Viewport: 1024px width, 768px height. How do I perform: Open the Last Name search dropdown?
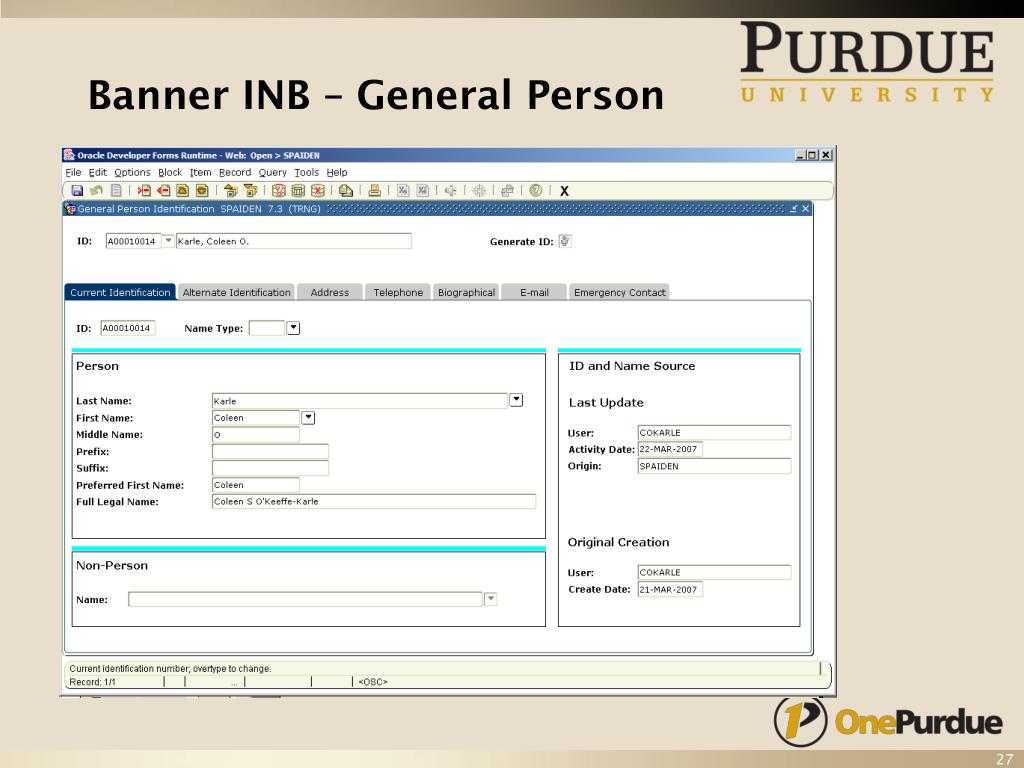(x=516, y=400)
